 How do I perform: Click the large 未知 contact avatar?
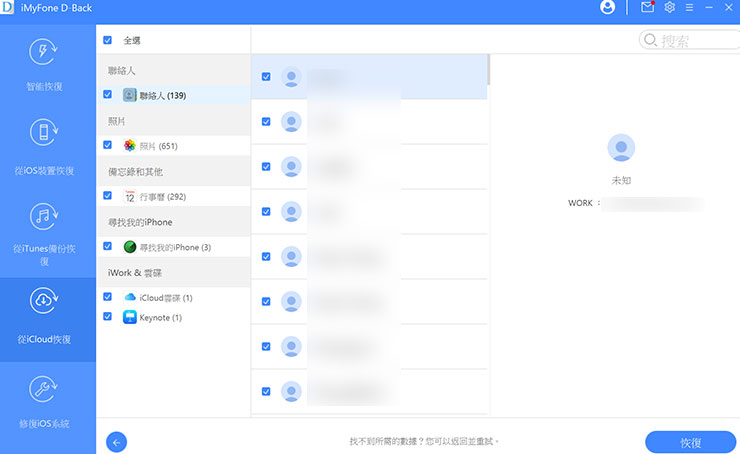[x=621, y=148]
